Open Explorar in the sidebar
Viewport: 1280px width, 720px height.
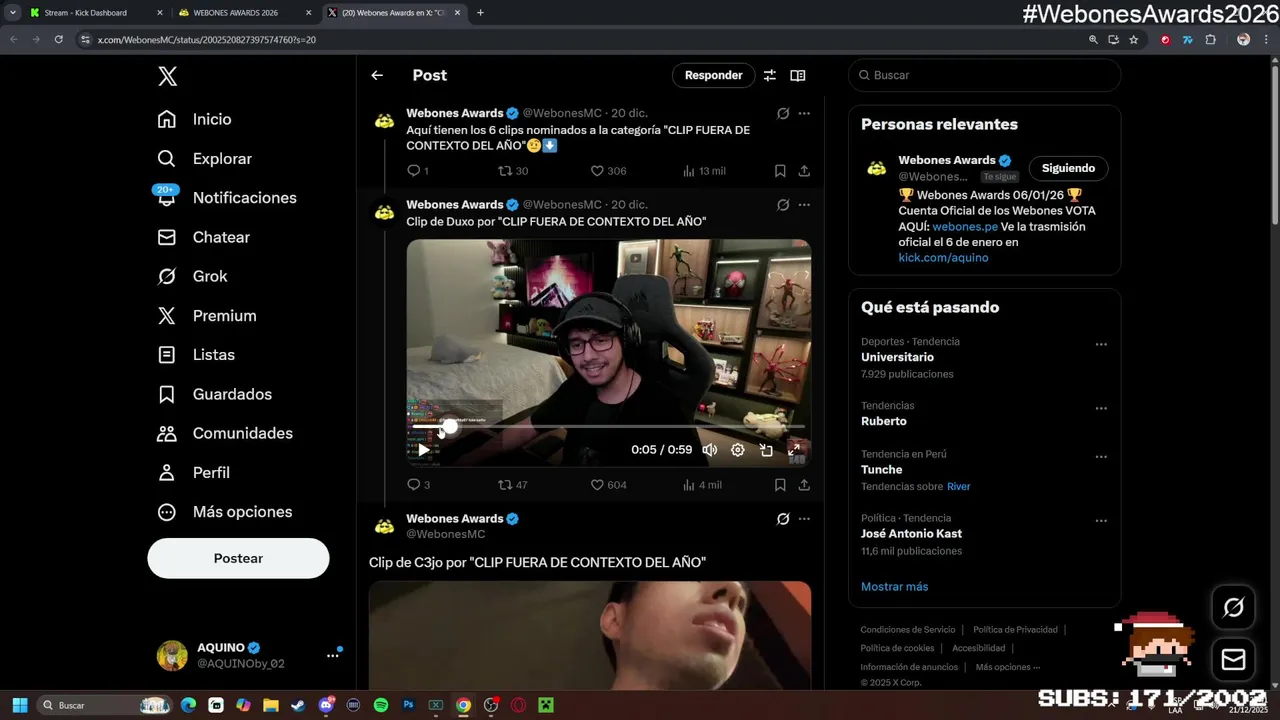pos(205,159)
